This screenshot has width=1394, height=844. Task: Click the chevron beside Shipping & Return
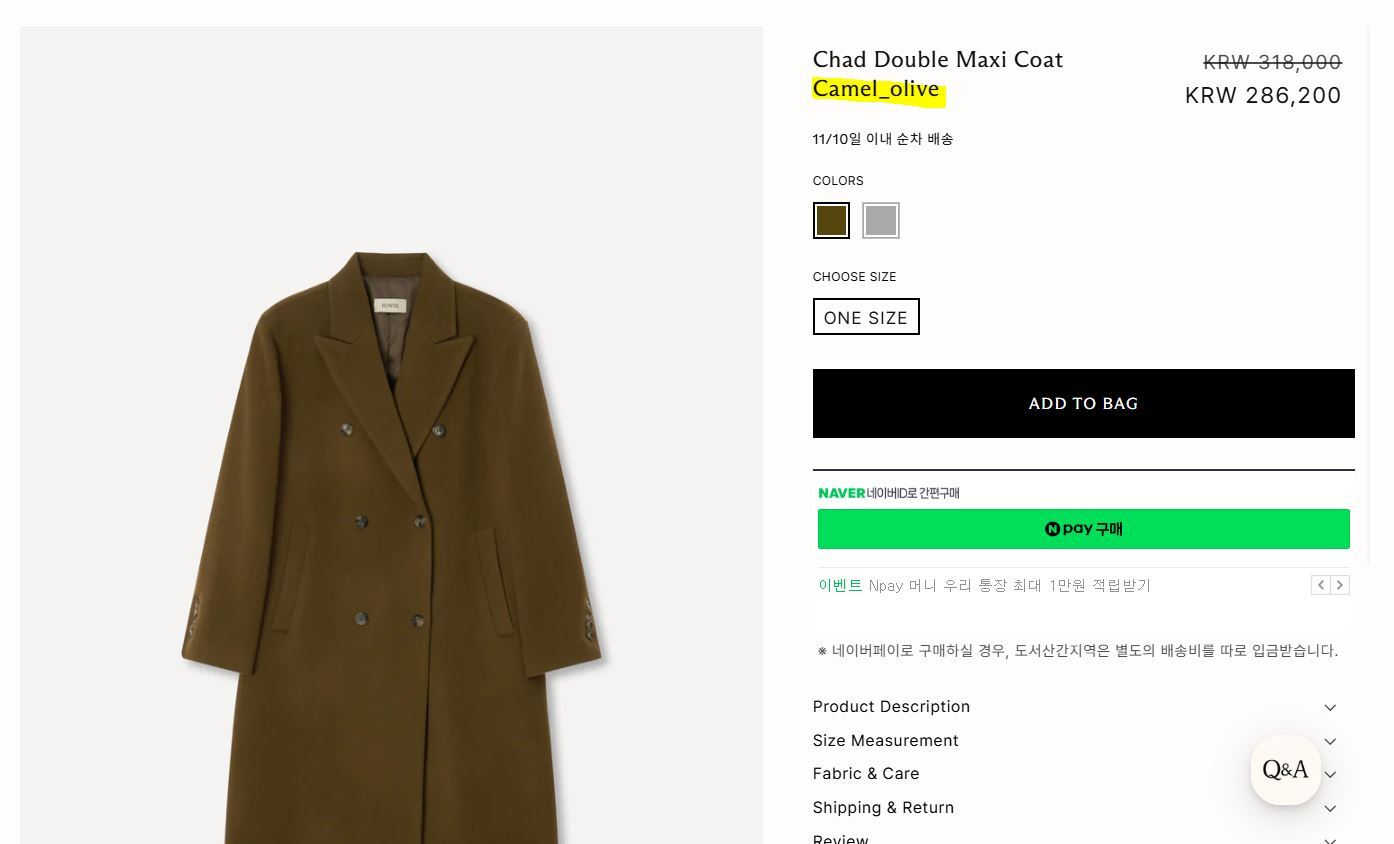(1330, 808)
